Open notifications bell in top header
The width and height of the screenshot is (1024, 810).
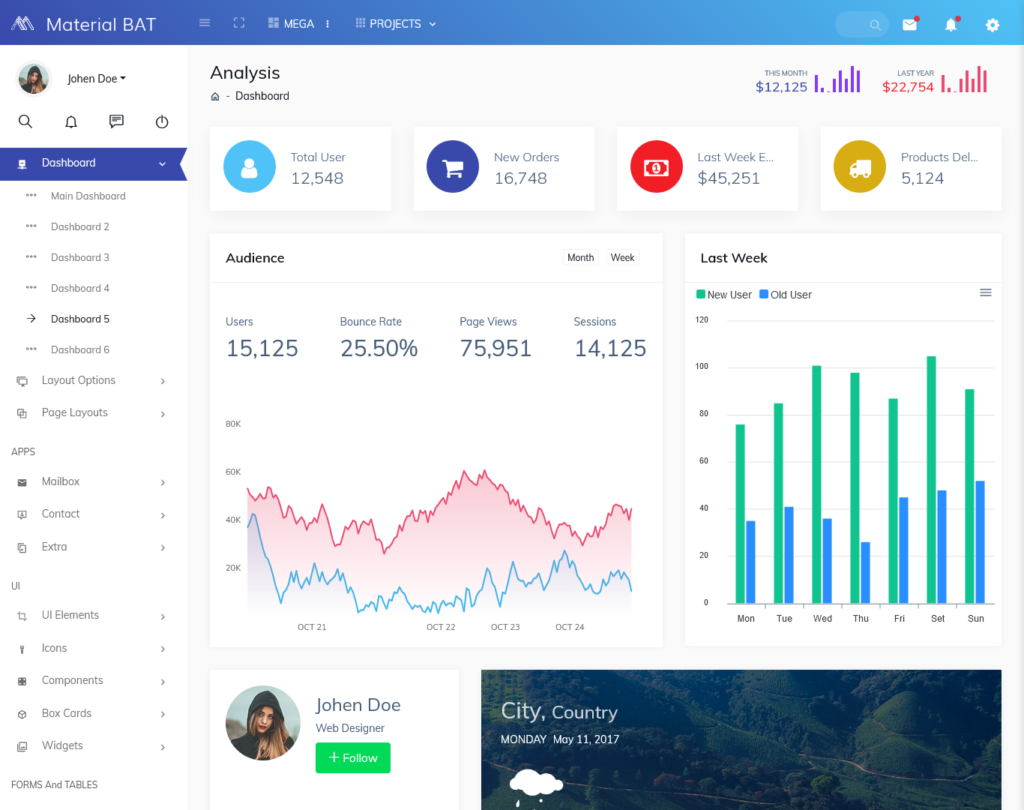pos(951,25)
